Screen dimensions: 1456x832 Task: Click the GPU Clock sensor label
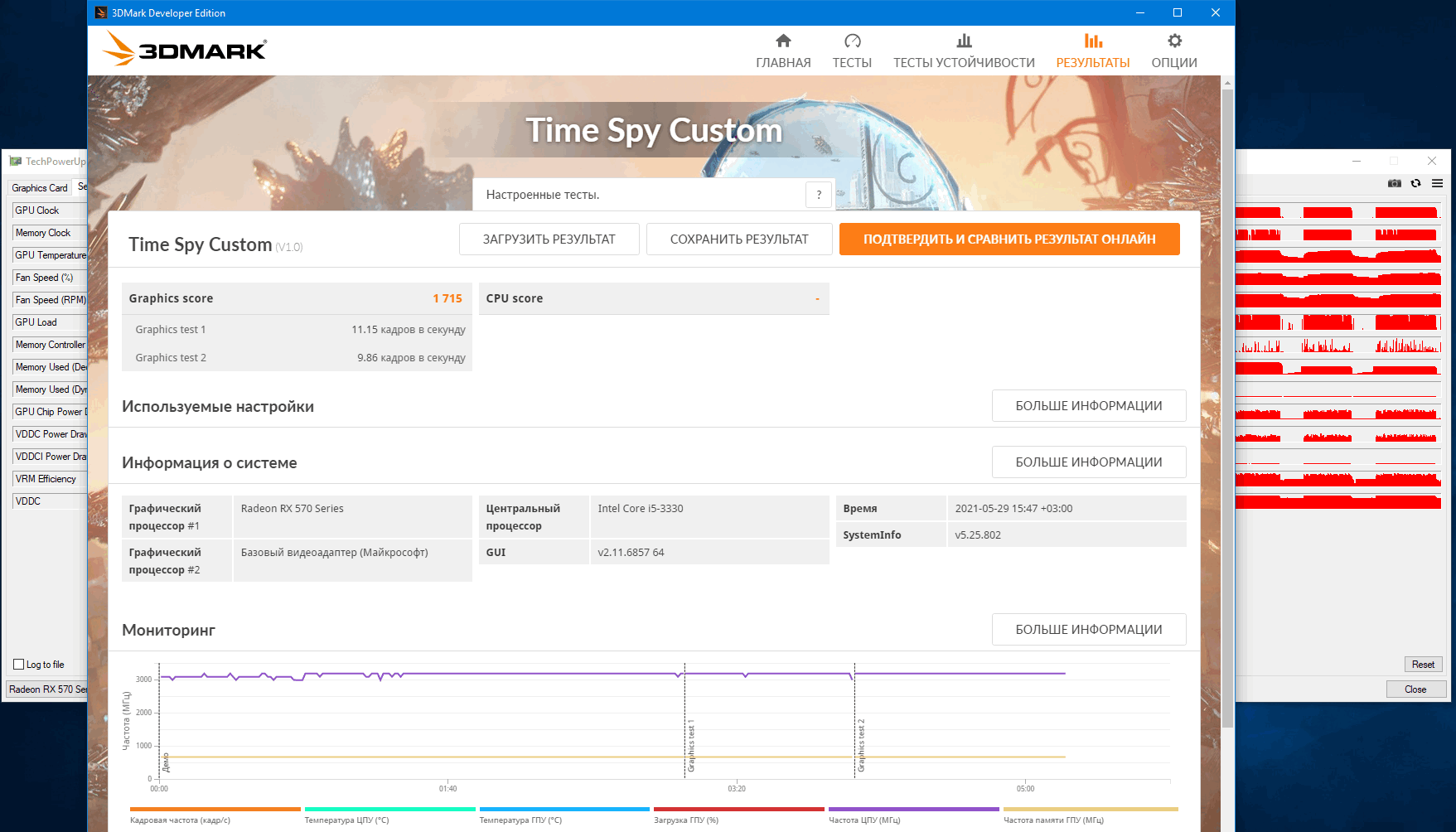click(50, 210)
